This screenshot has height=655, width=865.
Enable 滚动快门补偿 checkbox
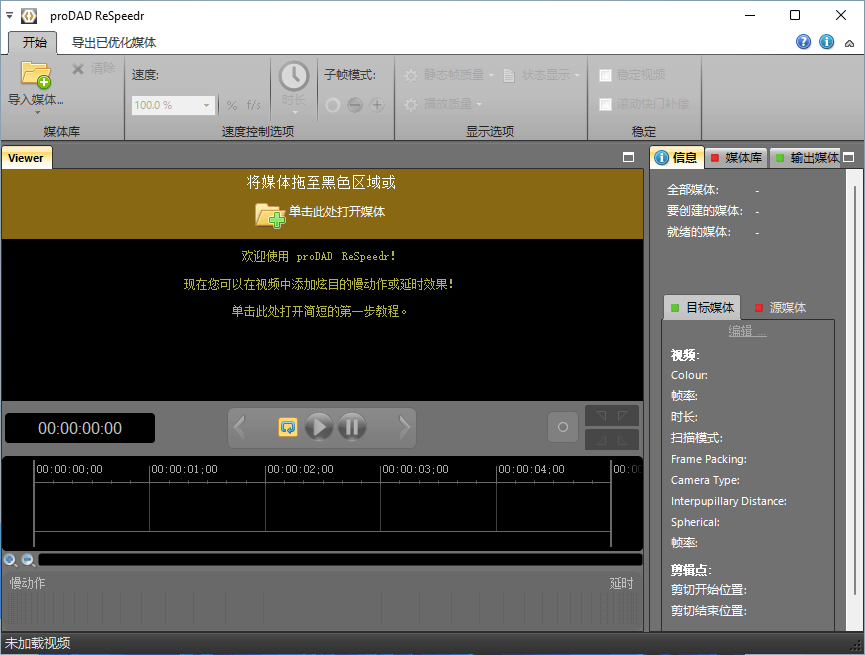[605, 104]
